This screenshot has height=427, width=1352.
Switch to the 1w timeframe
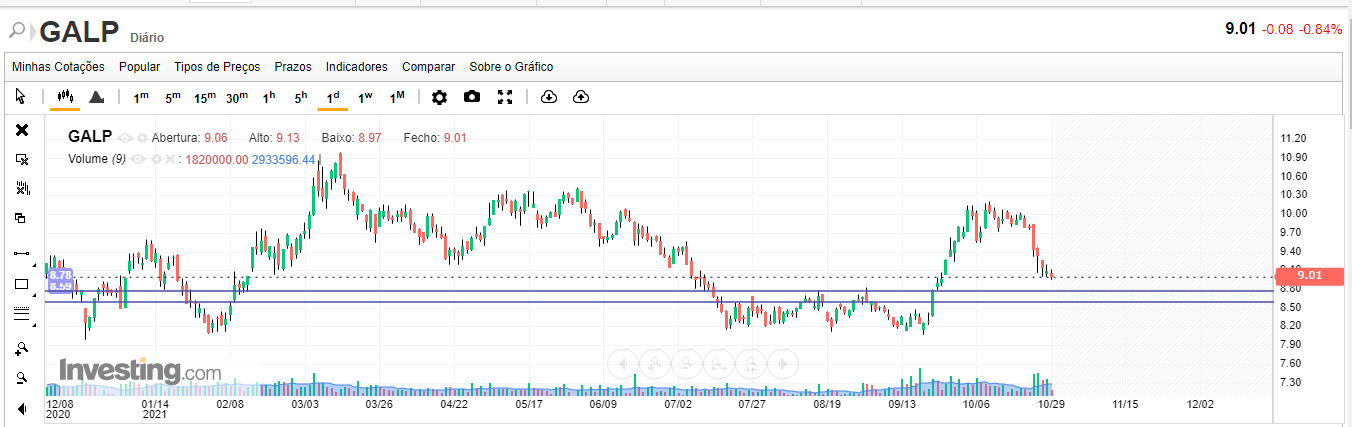coord(365,97)
